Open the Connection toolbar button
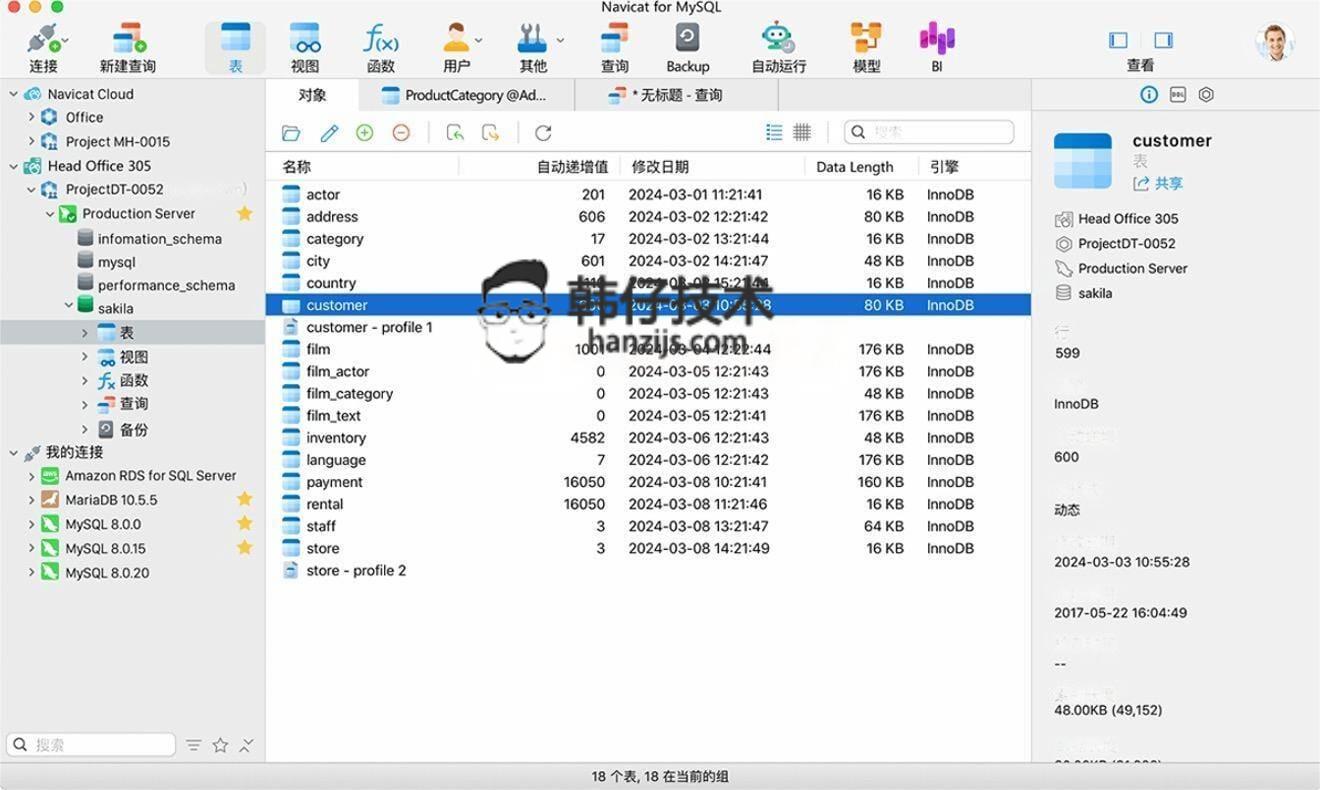1320x790 pixels. coord(44,47)
